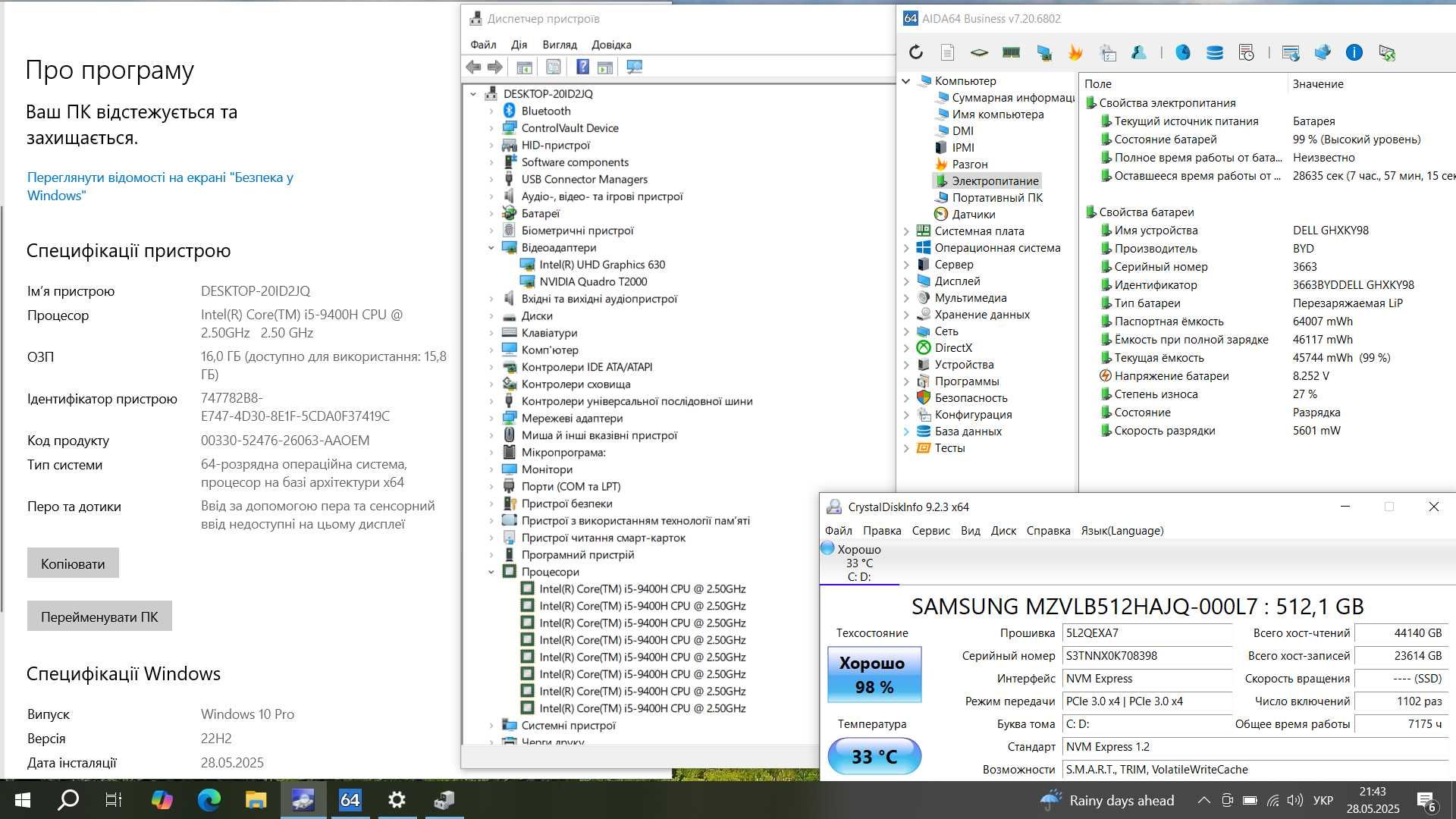The width and height of the screenshot is (1456, 819).
Task: Open the Сервис menu in CrystalDiskInfo
Action: 930,531
